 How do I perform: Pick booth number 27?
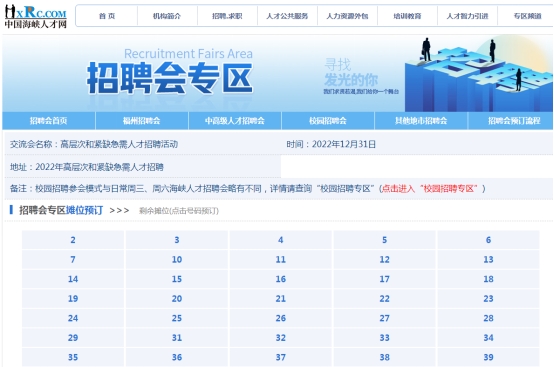384,318
